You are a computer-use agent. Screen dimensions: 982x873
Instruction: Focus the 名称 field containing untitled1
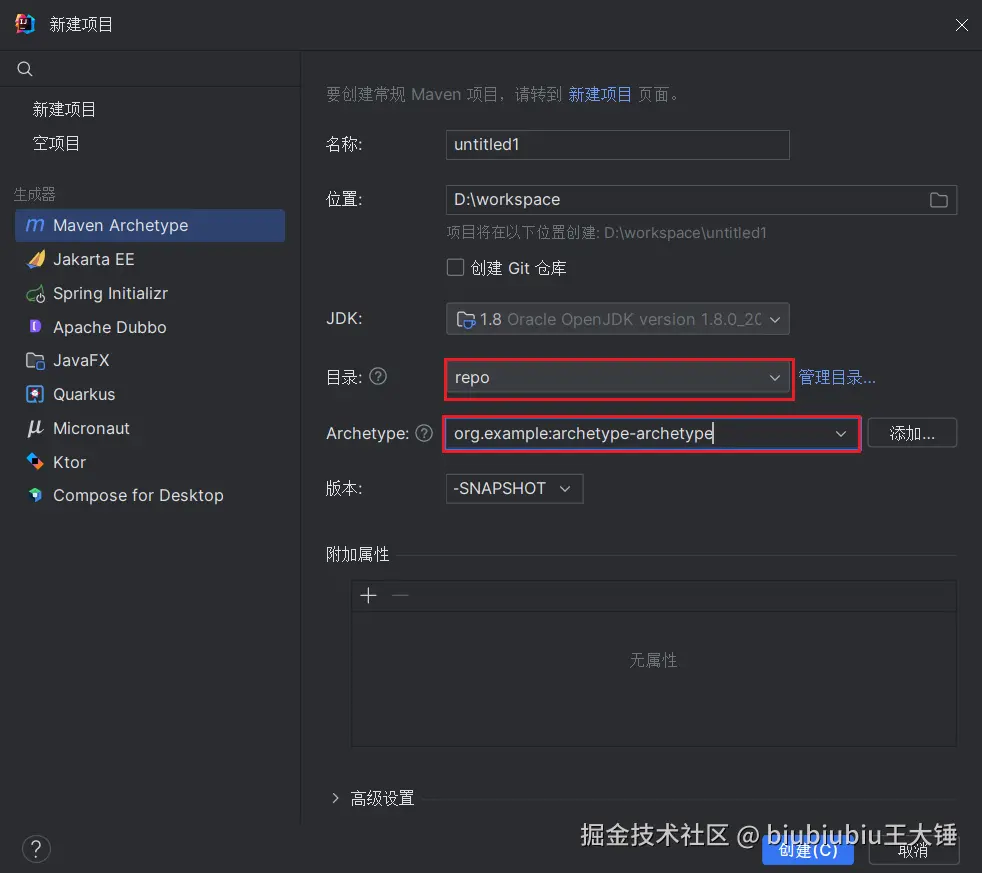[618, 145]
